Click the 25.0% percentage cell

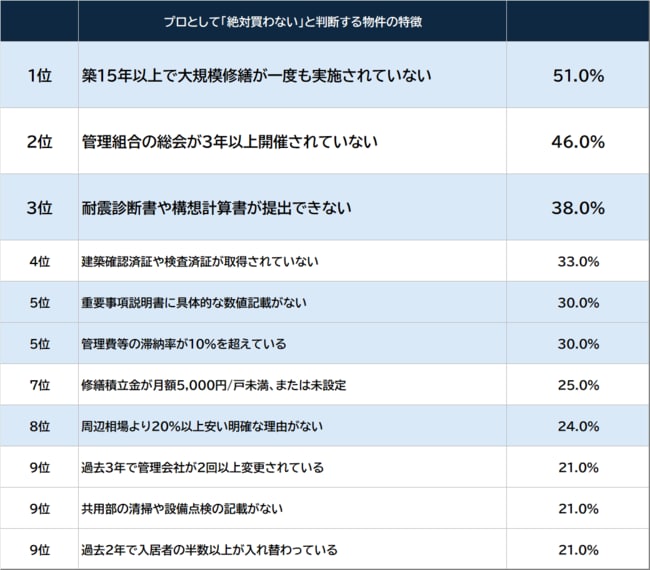click(577, 385)
